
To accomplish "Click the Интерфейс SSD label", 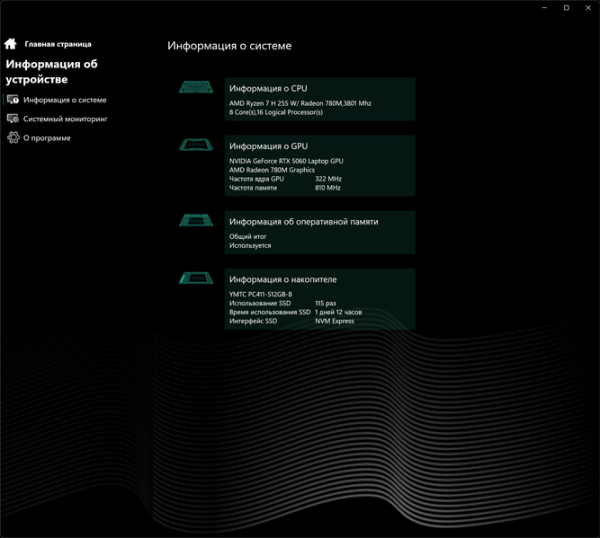I will [x=253, y=321].
